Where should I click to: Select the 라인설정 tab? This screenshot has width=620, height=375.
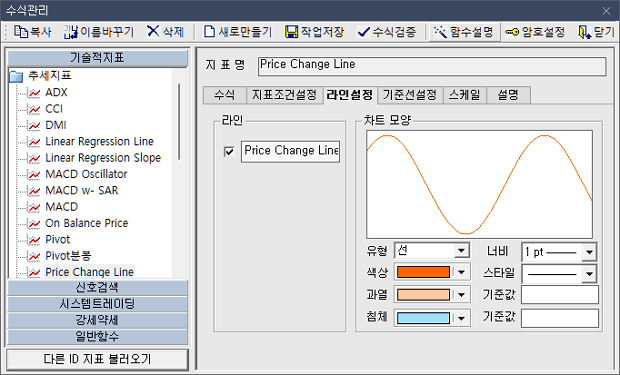pos(350,95)
